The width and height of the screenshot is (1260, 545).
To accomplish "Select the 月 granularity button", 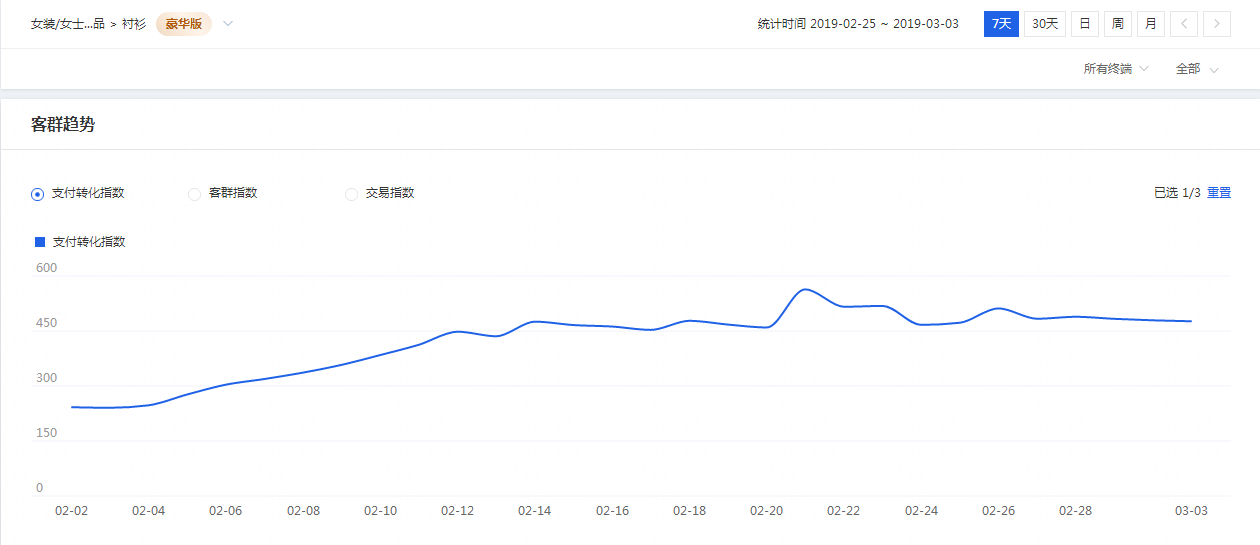I will [1151, 24].
